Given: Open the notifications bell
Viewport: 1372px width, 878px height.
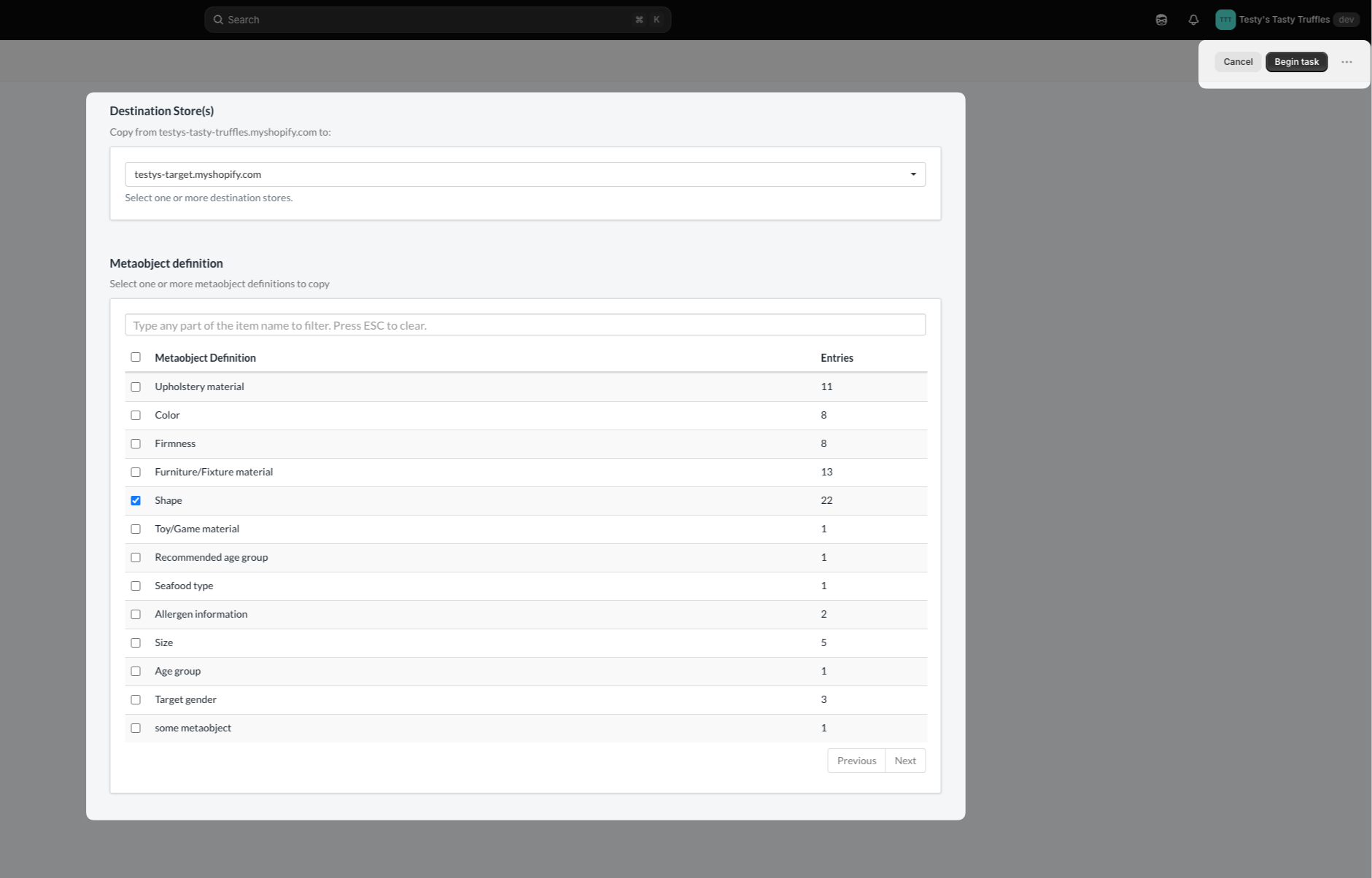Looking at the screenshot, I should point(1193,20).
